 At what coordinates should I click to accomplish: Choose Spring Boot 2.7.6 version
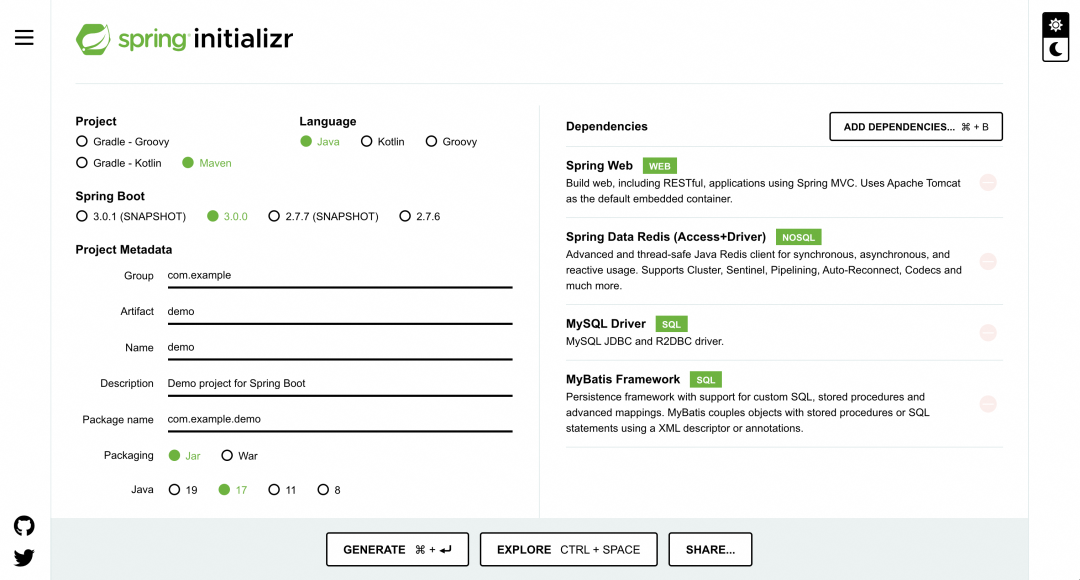point(405,216)
